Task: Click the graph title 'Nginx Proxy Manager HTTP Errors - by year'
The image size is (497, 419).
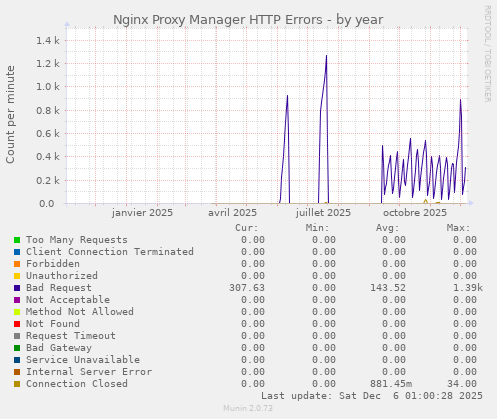Action: pos(248,20)
